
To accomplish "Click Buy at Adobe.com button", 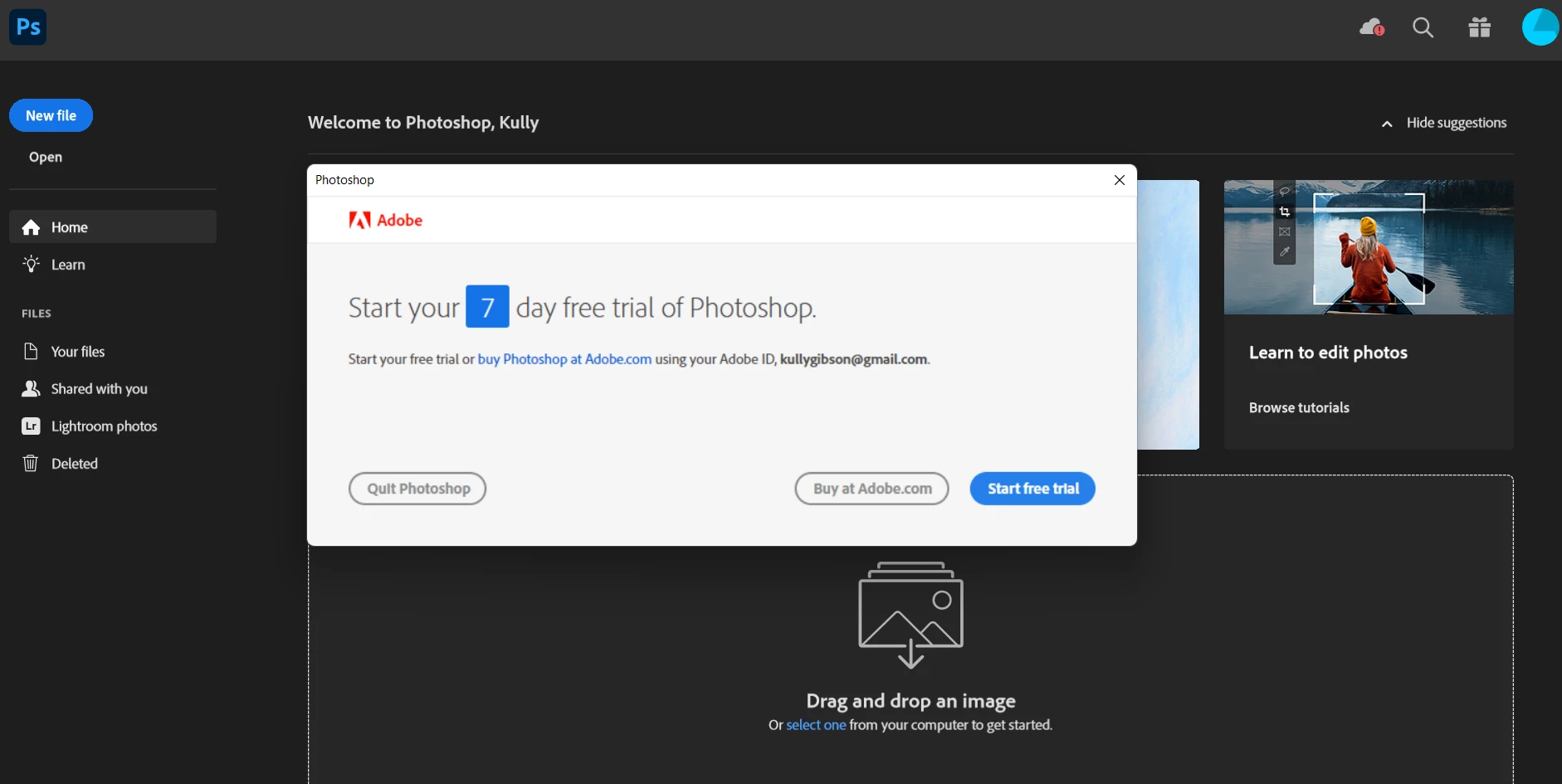I will tap(871, 489).
